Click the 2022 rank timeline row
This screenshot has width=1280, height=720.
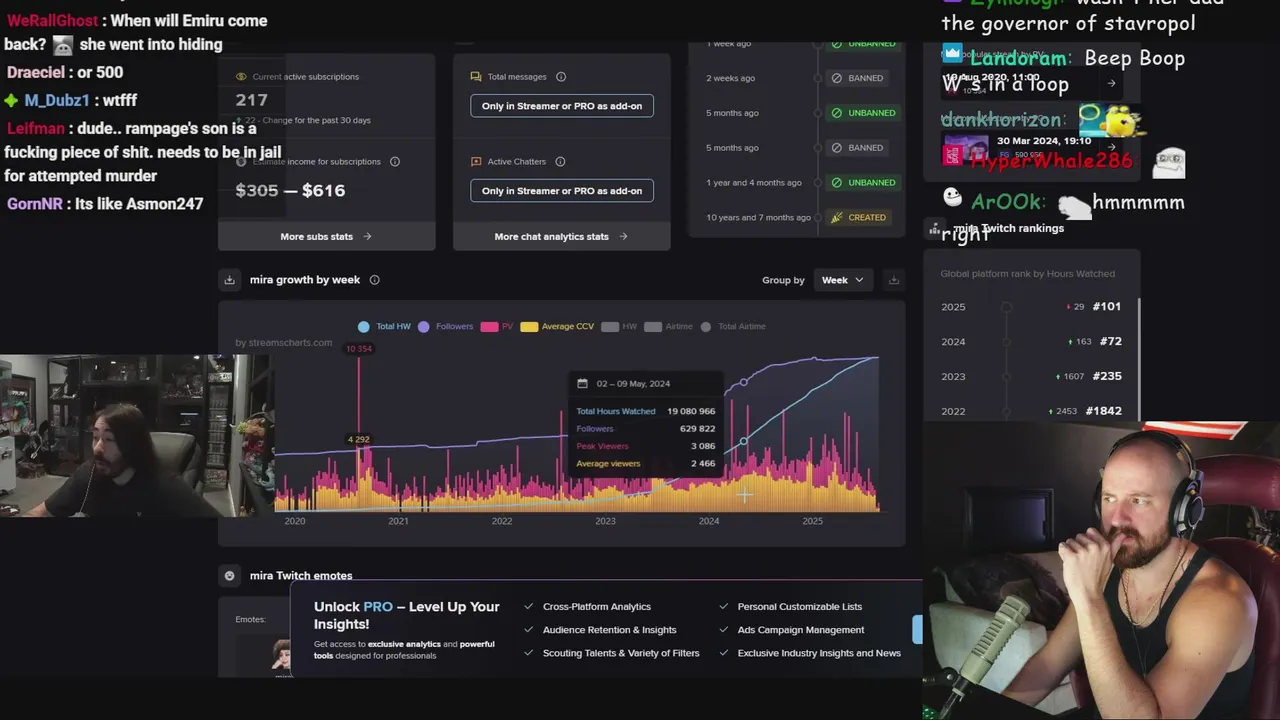[1031, 411]
